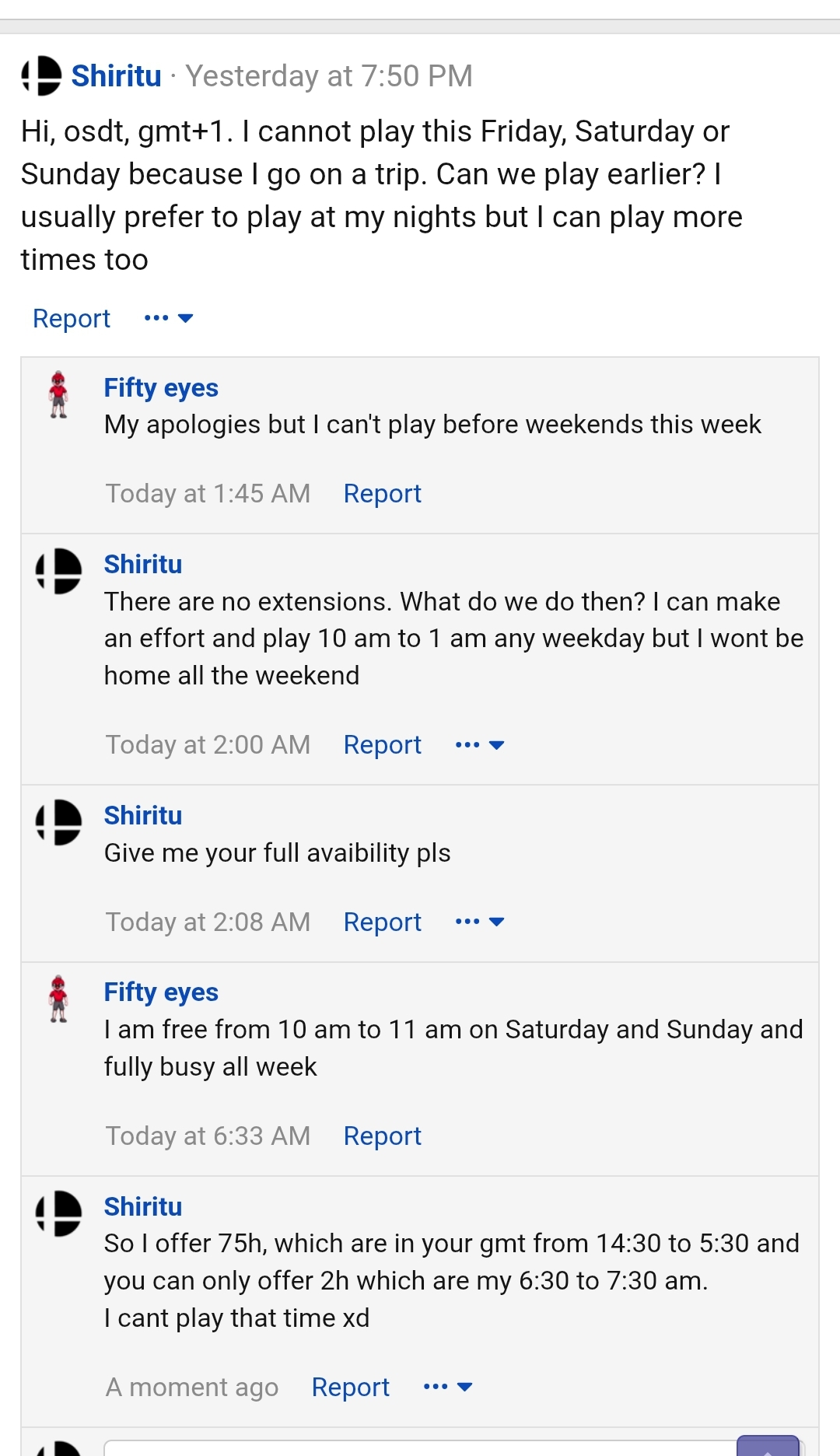
Task: Report the 'A moment ago' reply
Action: [351, 1388]
